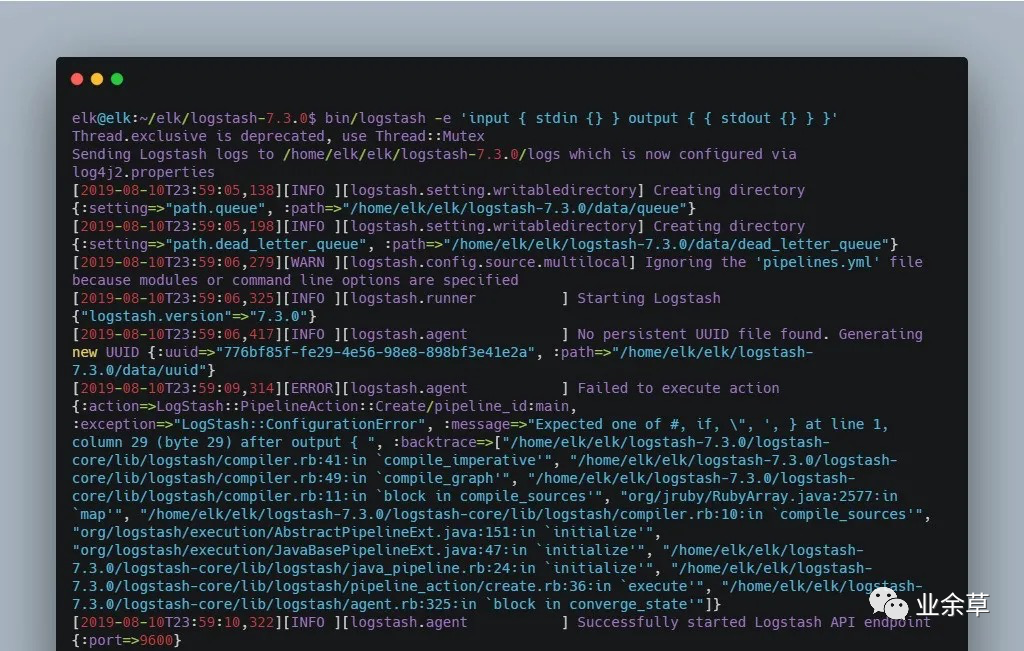Viewport: 1024px width, 651px height.
Task: Click 'AbstractPipelineExt.java:151' in backtrace
Action: 396,532
